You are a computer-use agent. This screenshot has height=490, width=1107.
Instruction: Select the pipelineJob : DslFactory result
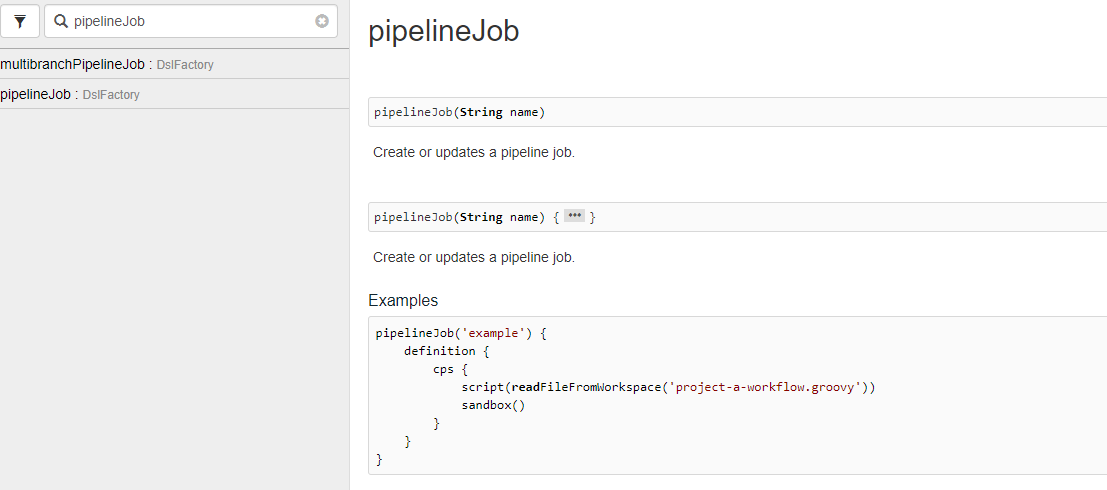[35, 94]
